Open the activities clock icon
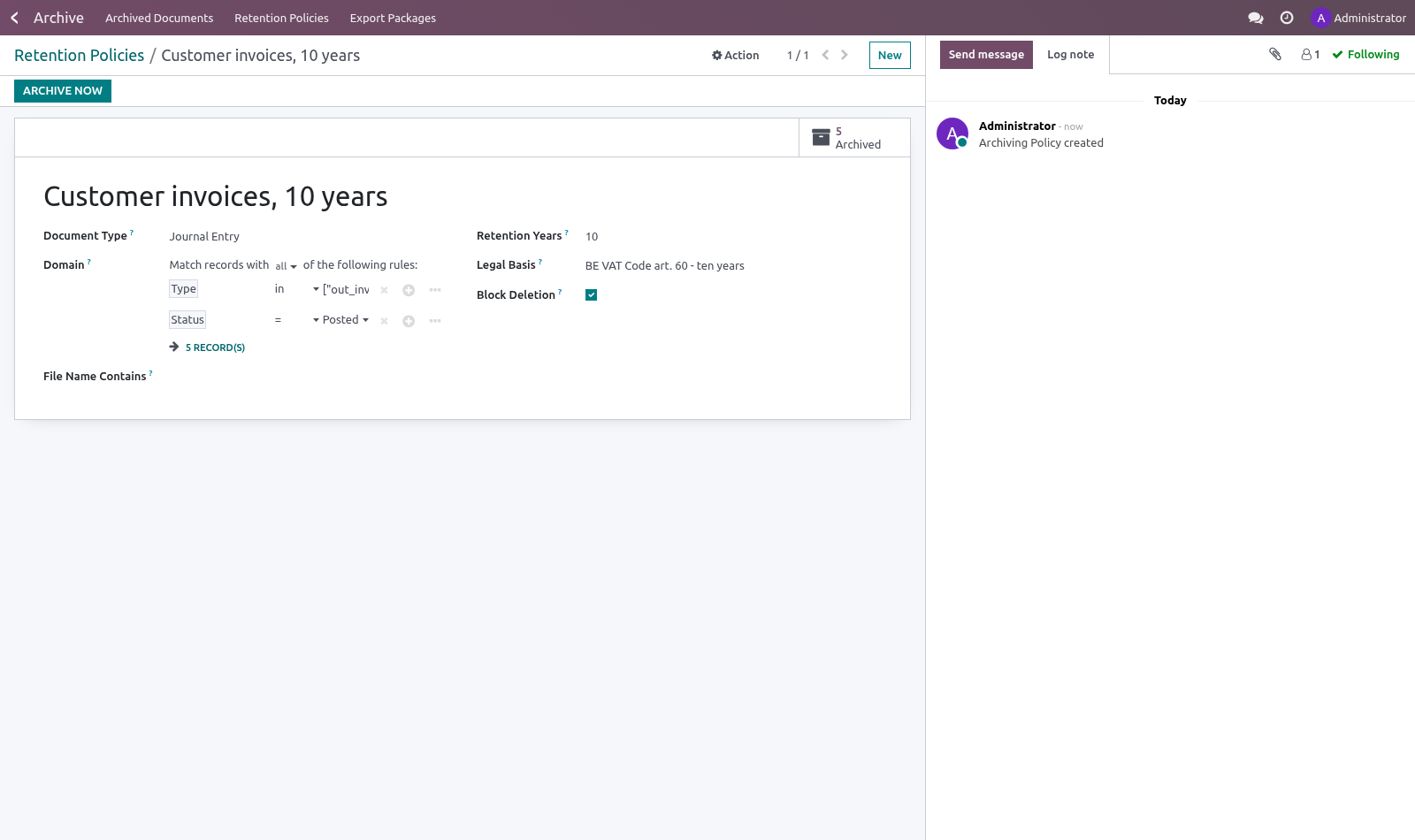This screenshot has width=1415, height=840. [1287, 18]
